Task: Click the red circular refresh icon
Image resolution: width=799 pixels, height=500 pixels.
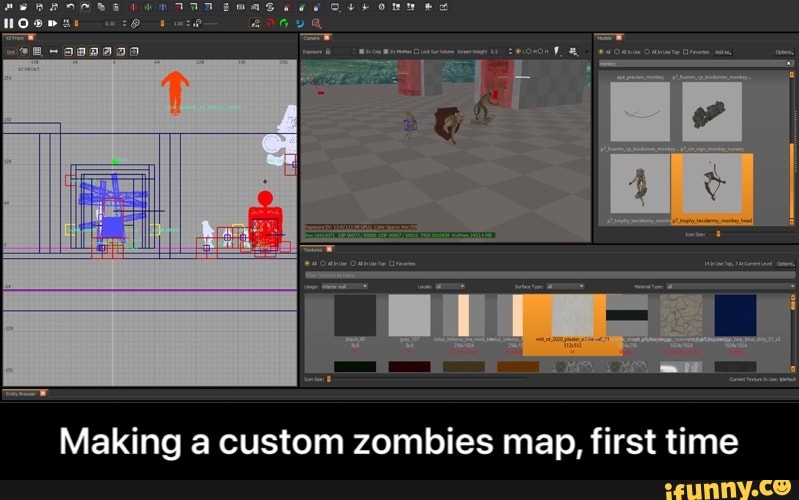Action: click(x=270, y=23)
